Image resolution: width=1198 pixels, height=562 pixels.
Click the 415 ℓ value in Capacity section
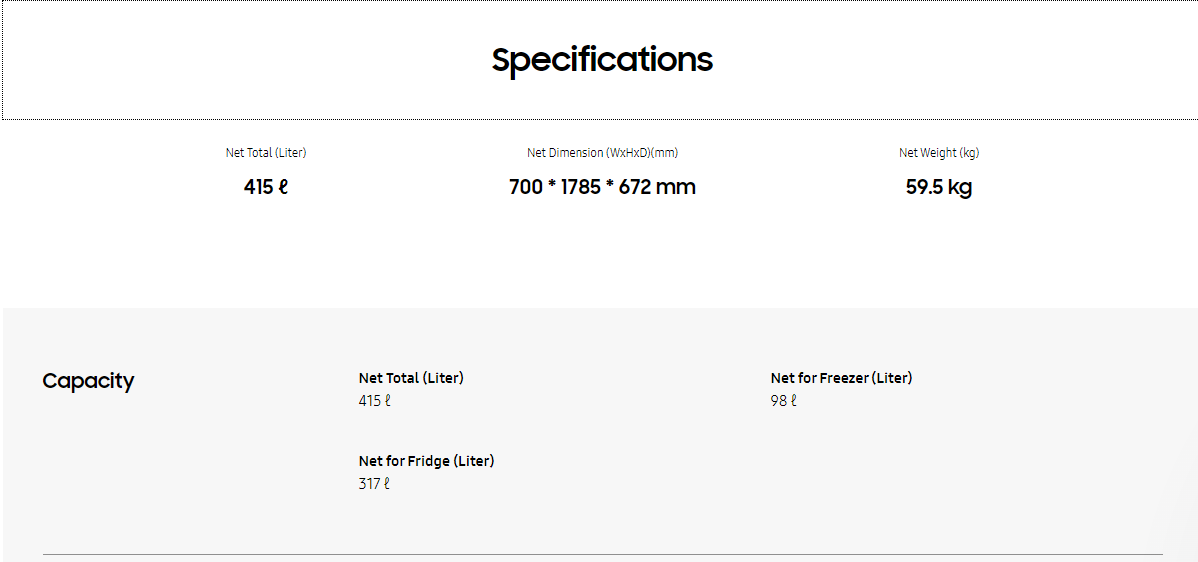374,401
